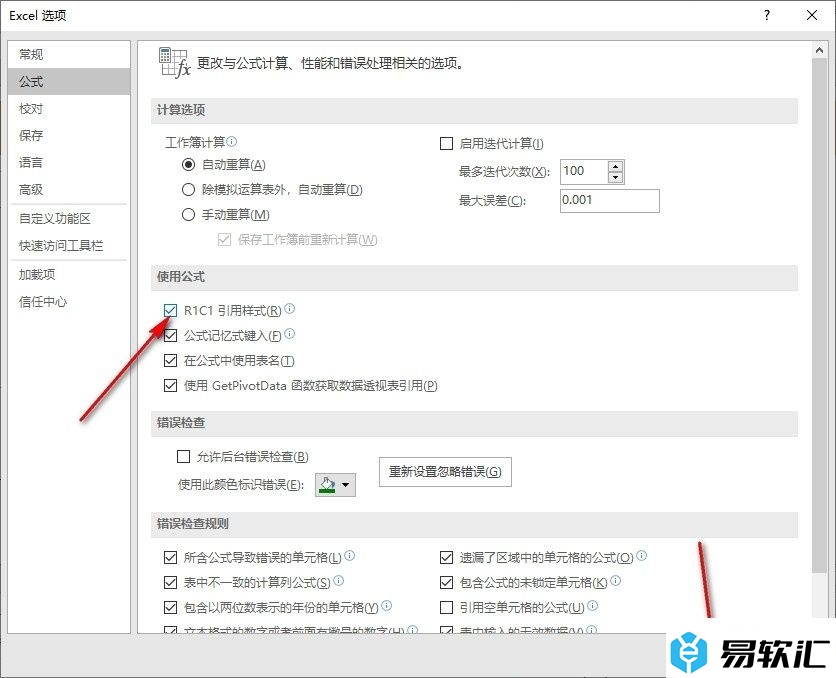Viewport: 836px width, 678px height.
Task: Click the 最大误差 input field
Action: point(609,201)
